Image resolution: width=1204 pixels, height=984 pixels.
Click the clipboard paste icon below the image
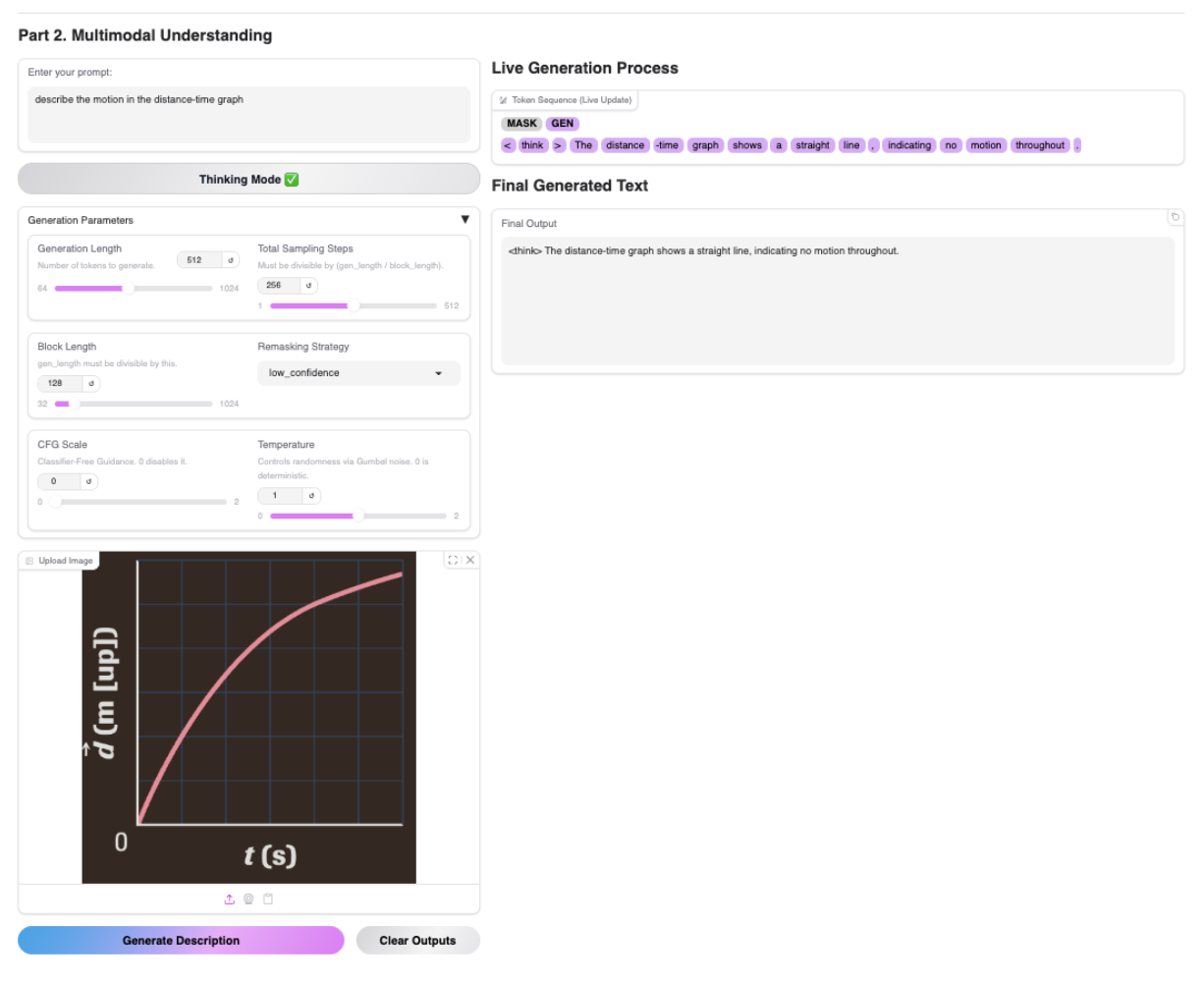pyautogui.click(x=268, y=899)
